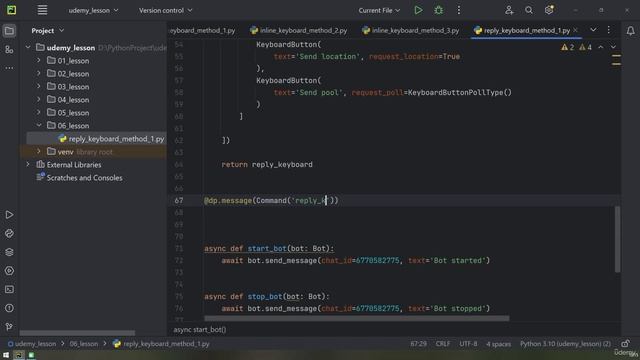Run the current file with the green play icon

click(418, 10)
